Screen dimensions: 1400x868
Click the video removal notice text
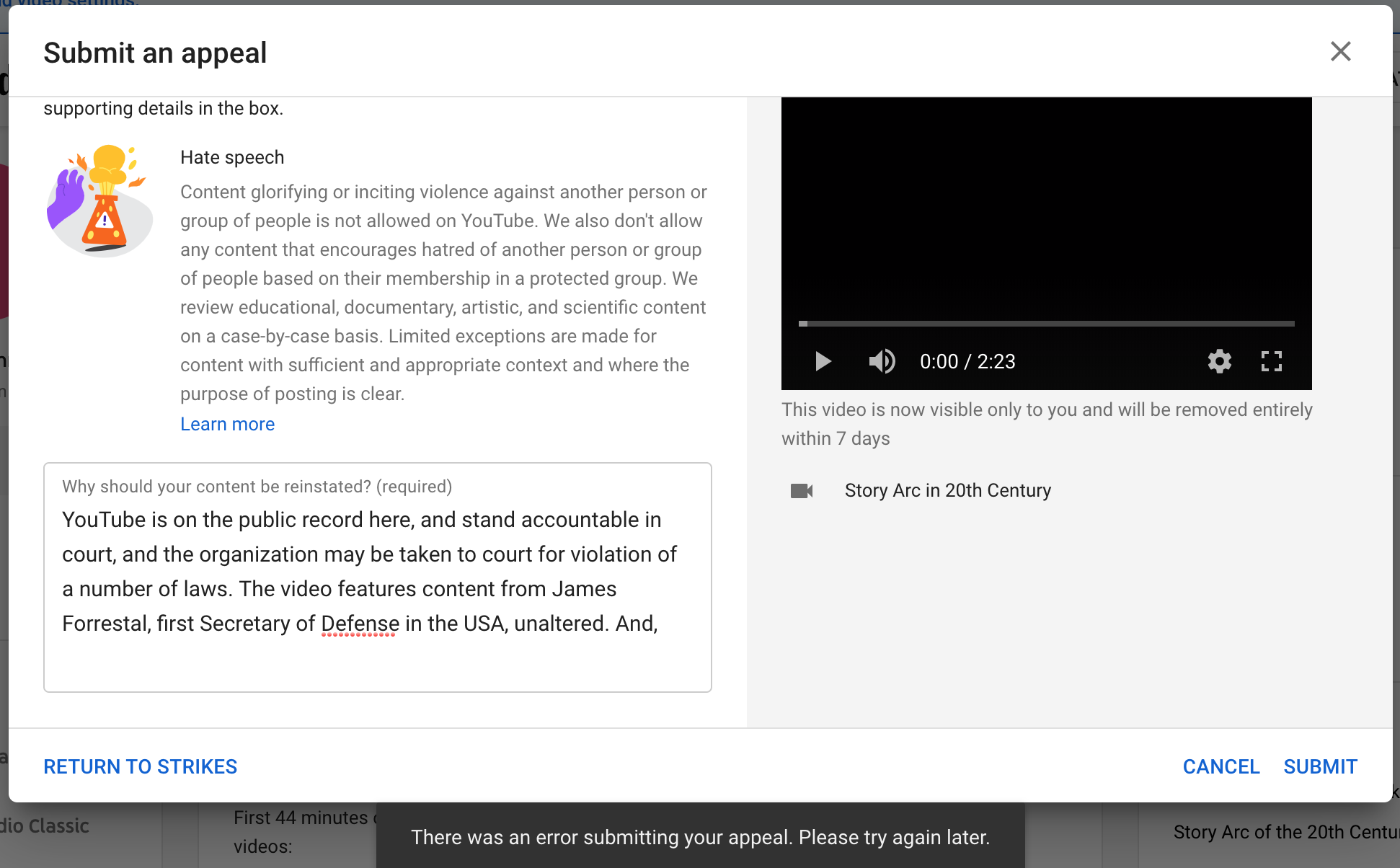coord(1047,424)
